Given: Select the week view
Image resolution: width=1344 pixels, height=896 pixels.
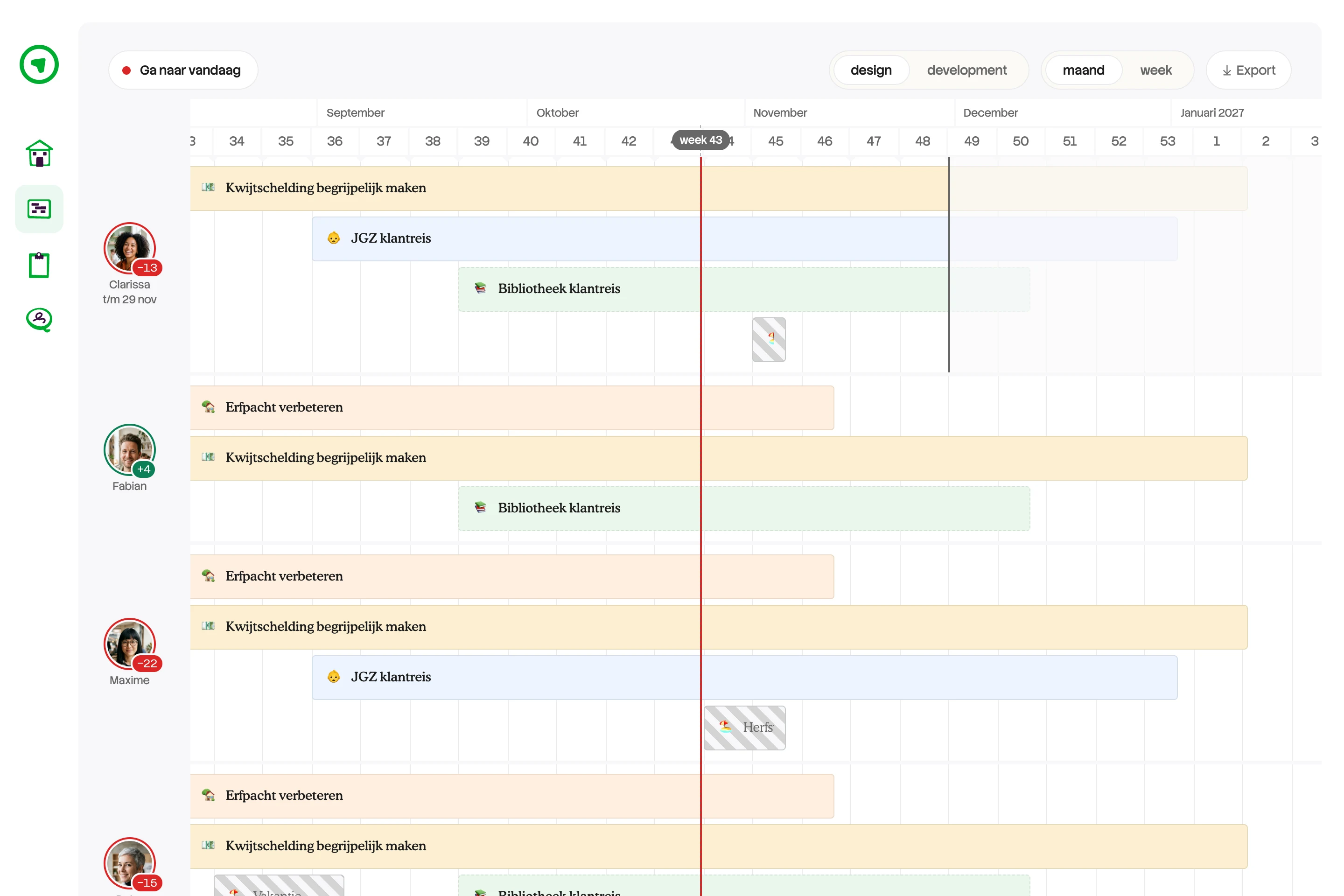Looking at the screenshot, I should 1155,70.
